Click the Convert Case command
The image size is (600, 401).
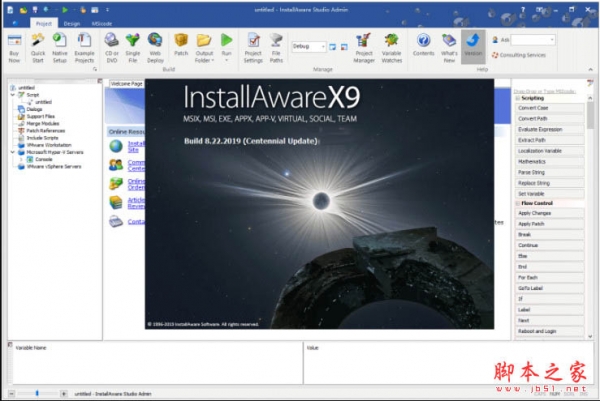click(549, 108)
